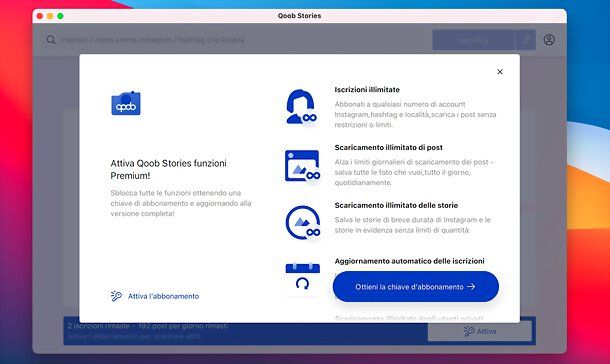Click the key icon beside Attiva l'abbonamento
Screen dimensions: 610x364
tap(116, 296)
